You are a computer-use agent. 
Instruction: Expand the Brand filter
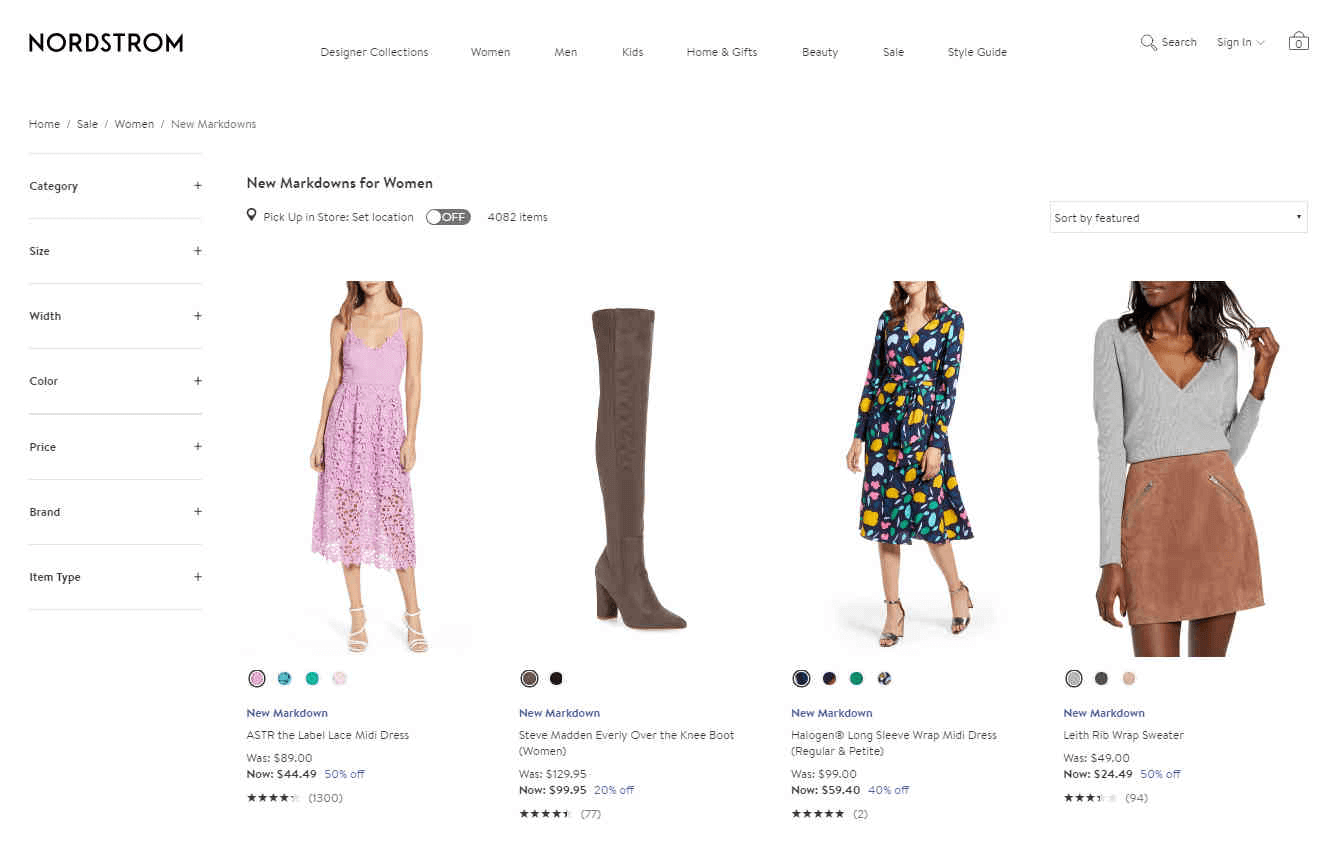115,512
